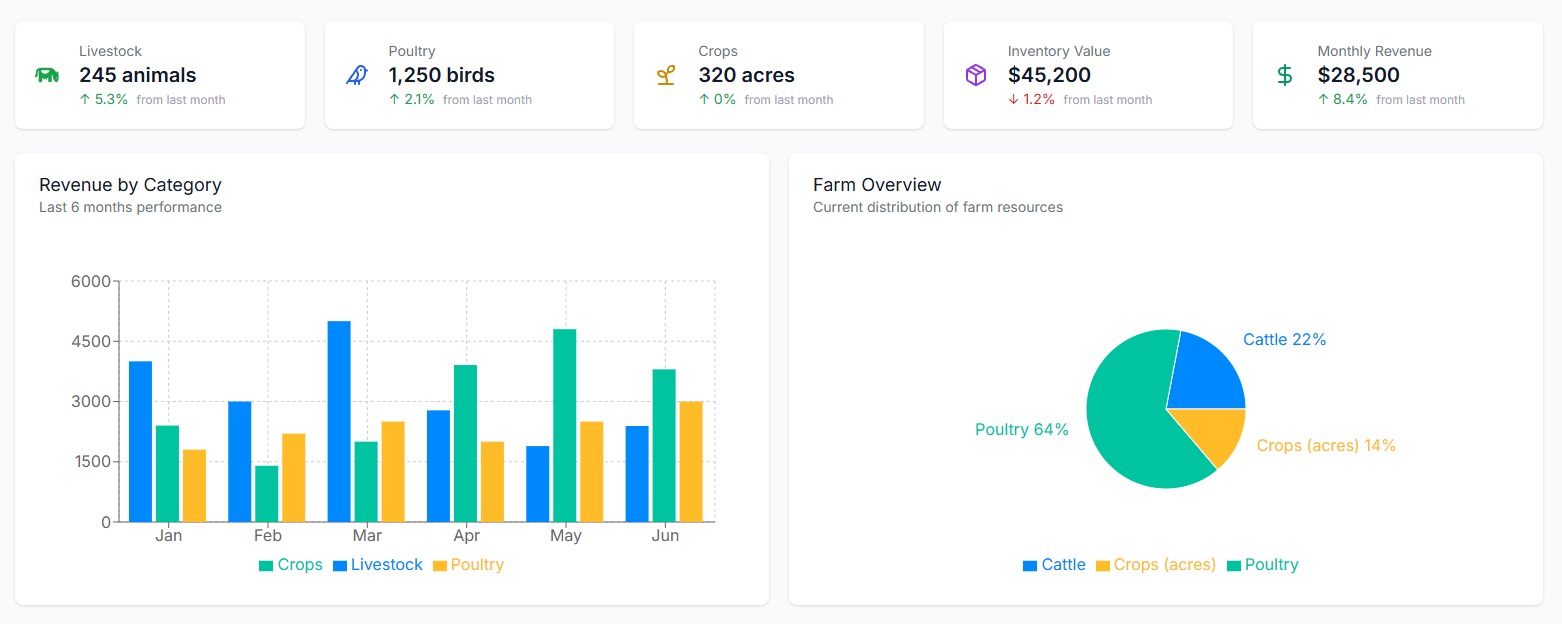The height and width of the screenshot is (624, 1562).
Task: Toggle Crops series in bar chart legend
Action: 291,565
